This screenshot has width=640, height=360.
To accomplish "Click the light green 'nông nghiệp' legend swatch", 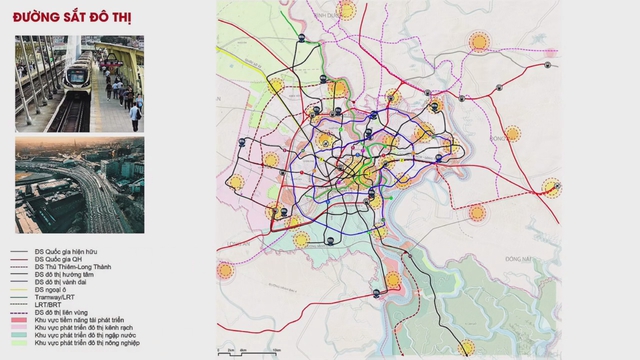I will click(x=19, y=343).
